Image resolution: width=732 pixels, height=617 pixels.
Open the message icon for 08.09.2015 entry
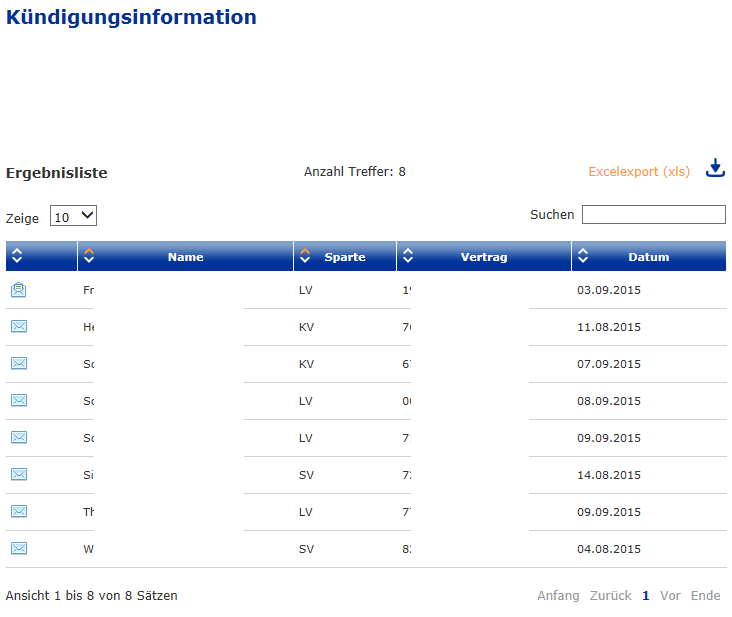18,400
